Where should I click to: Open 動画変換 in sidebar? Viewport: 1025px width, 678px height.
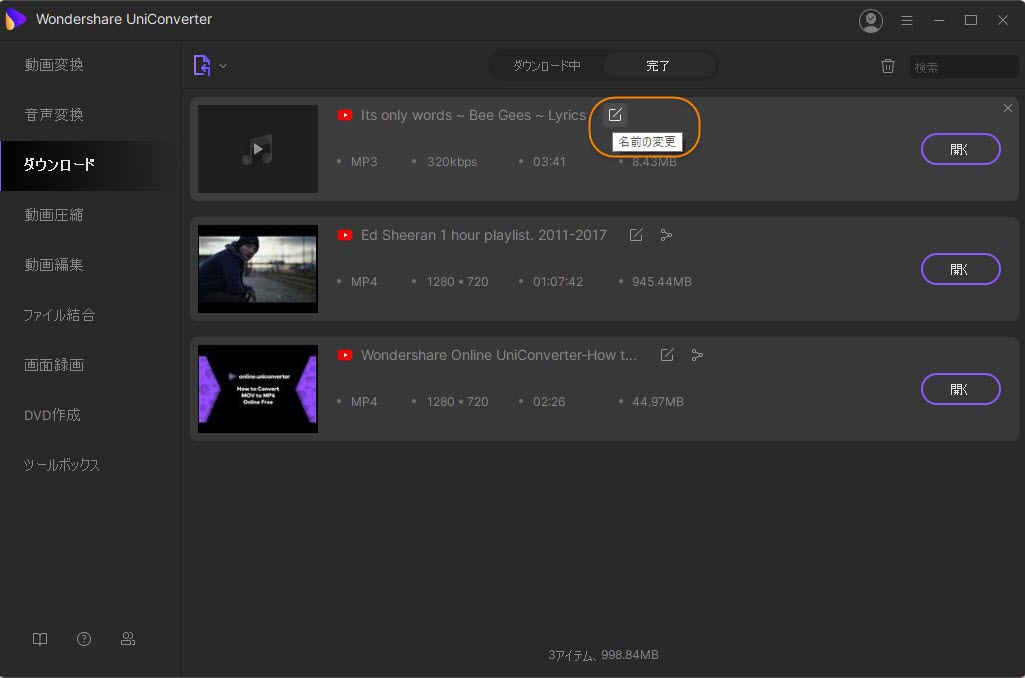(x=54, y=65)
